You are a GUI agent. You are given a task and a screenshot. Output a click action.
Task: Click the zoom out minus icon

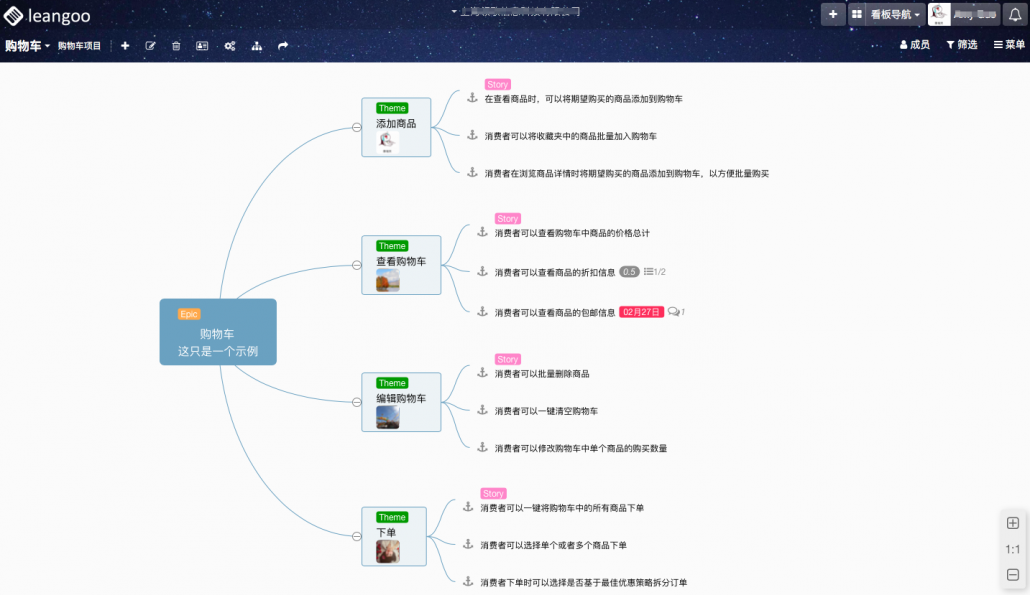tap(1012, 575)
